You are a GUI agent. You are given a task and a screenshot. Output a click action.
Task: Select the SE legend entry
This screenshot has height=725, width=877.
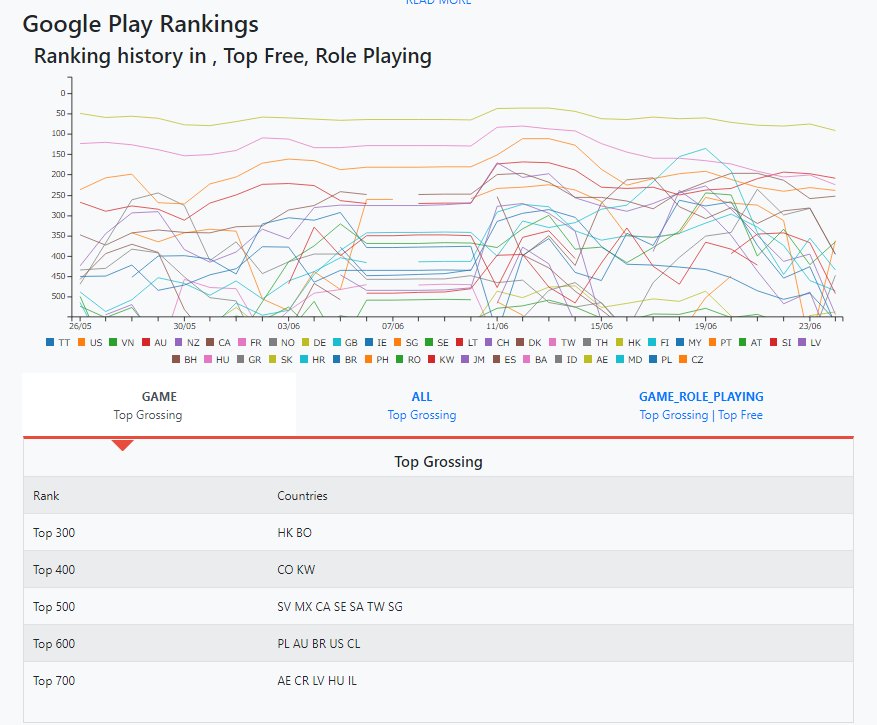(437, 342)
